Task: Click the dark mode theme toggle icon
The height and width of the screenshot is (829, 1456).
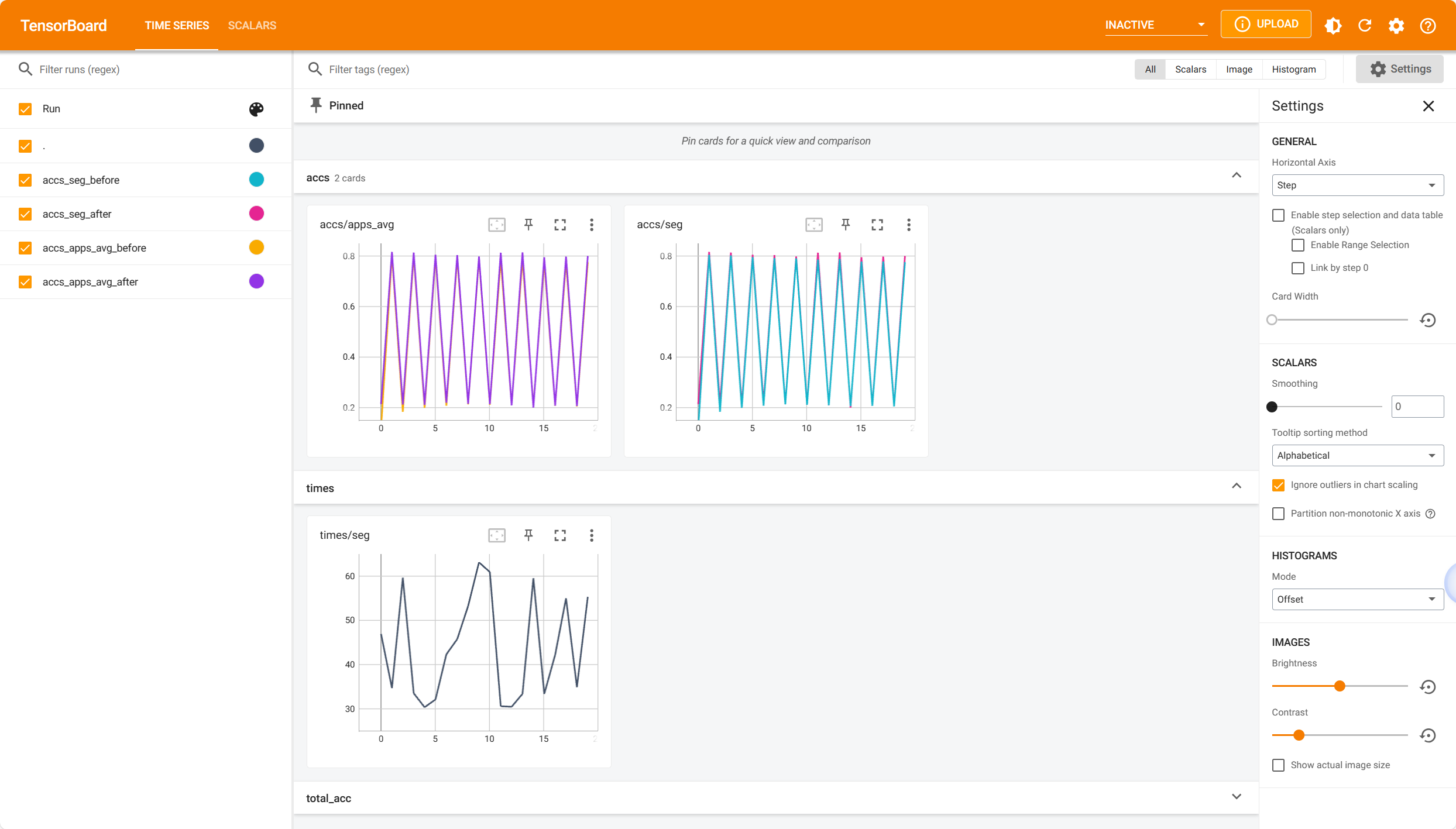Action: click(1333, 25)
